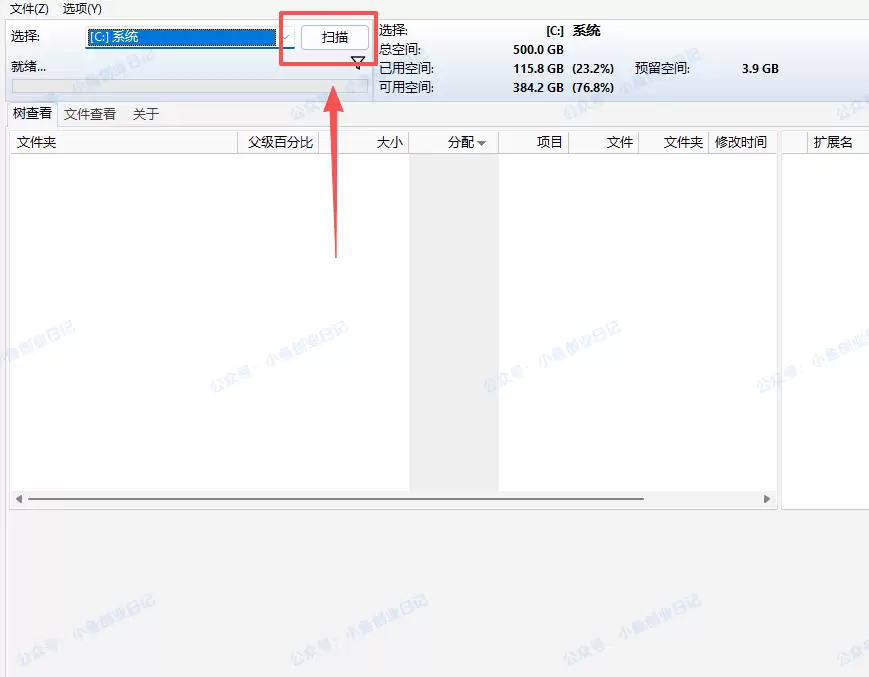The height and width of the screenshot is (677, 869).
Task: Open the drive selection dropdown showing [C:] 系统
Action: tap(180, 37)
